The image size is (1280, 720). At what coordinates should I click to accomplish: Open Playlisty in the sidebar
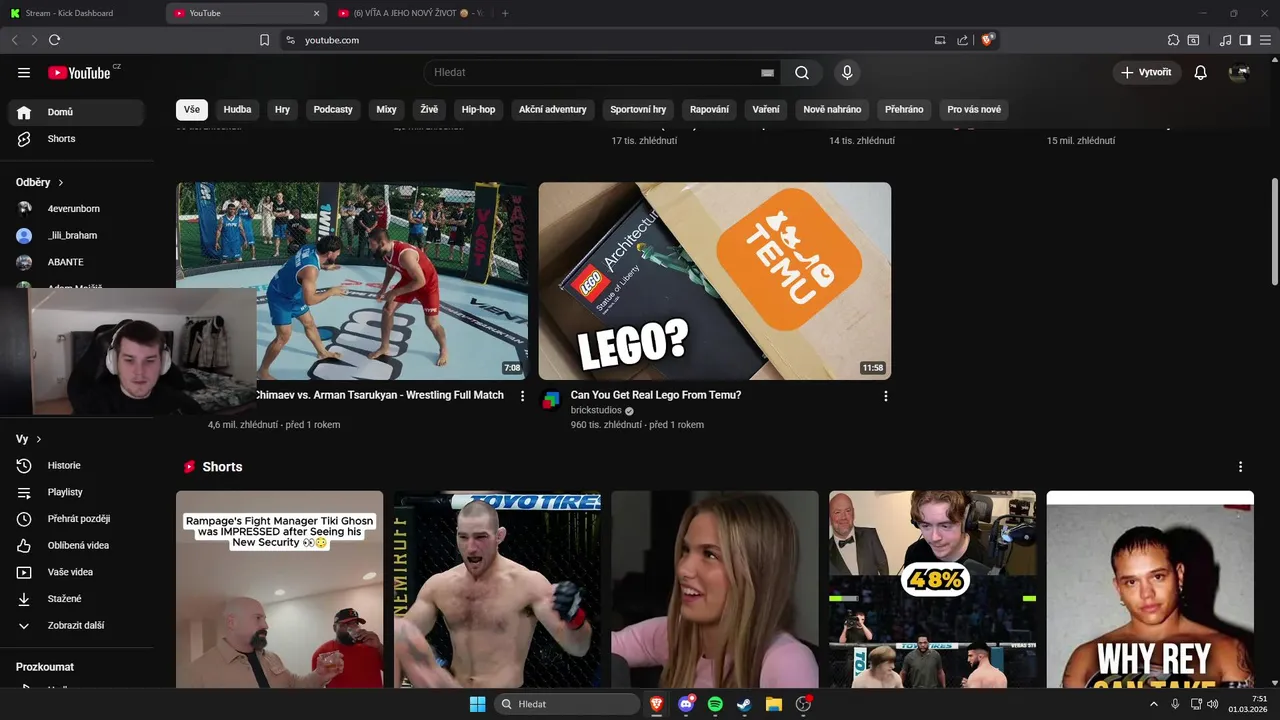[x=77, y=492]
